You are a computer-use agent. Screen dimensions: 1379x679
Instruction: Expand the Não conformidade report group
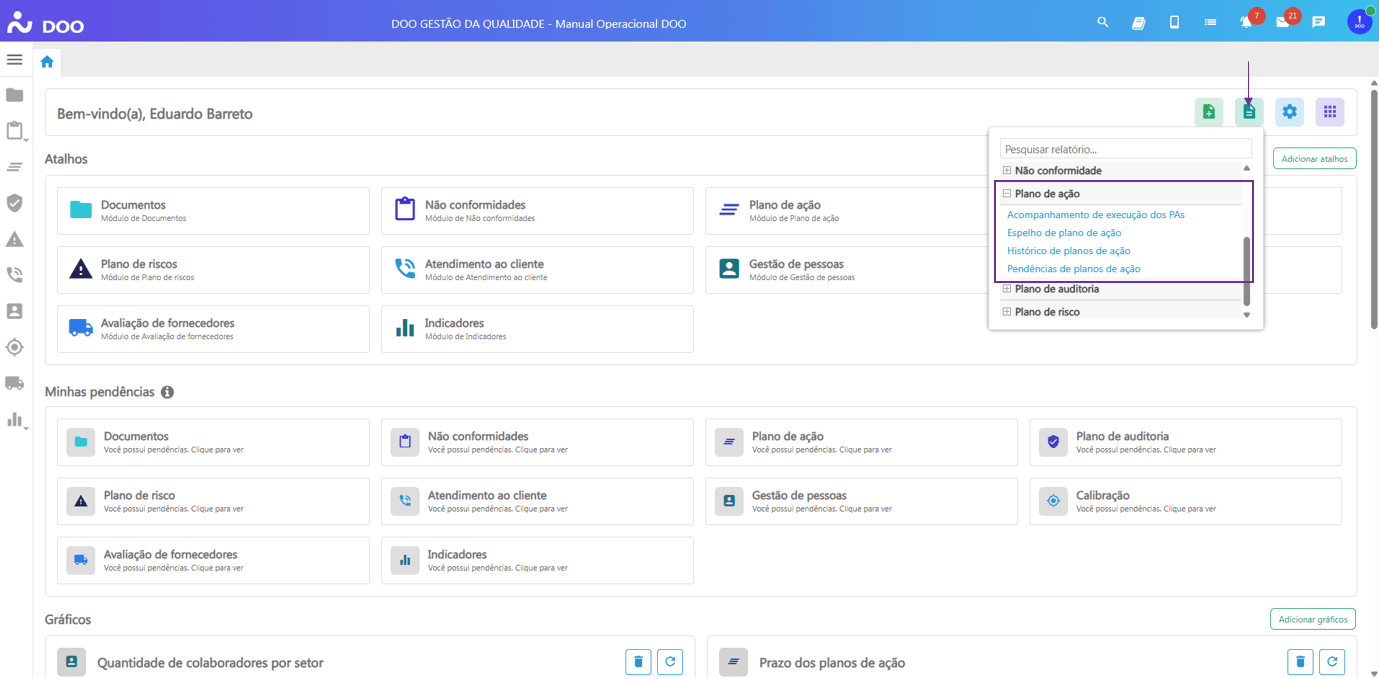coord(1007,171)
